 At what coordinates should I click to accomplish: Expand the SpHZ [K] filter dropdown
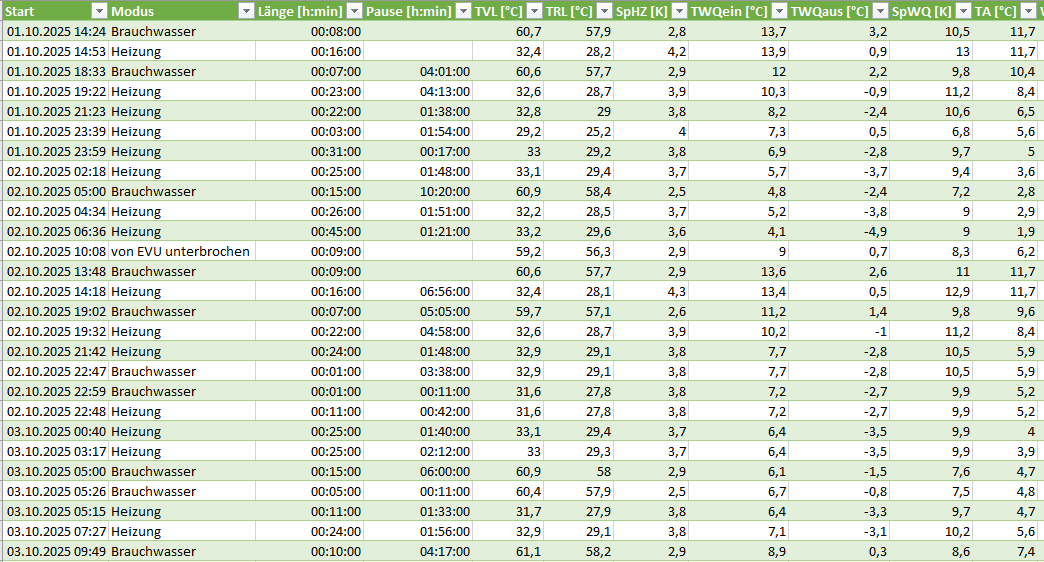(x=677, y=11)
